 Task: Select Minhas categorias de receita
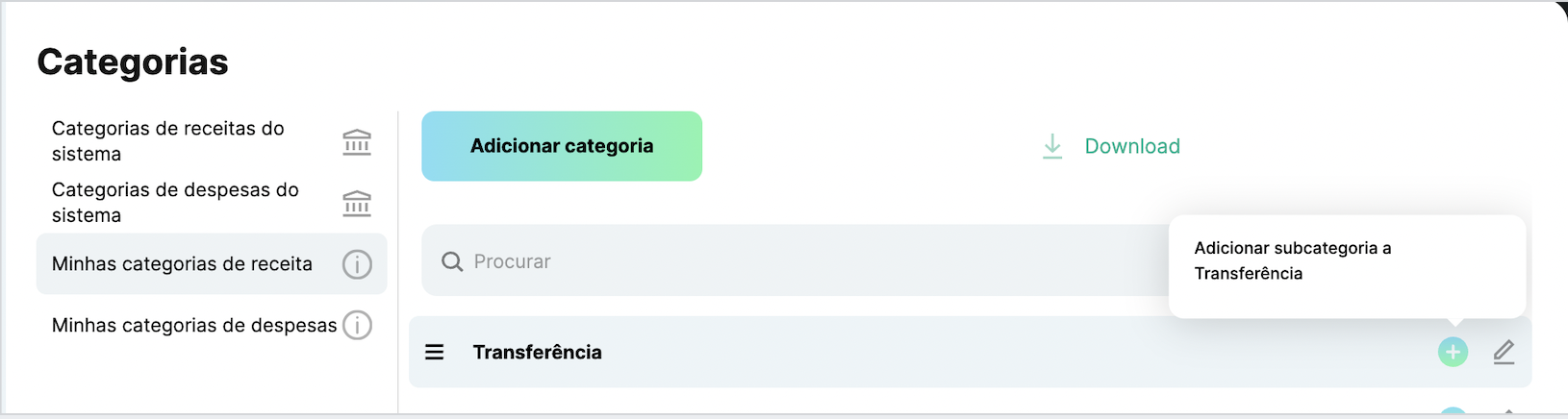click(182, 264)
